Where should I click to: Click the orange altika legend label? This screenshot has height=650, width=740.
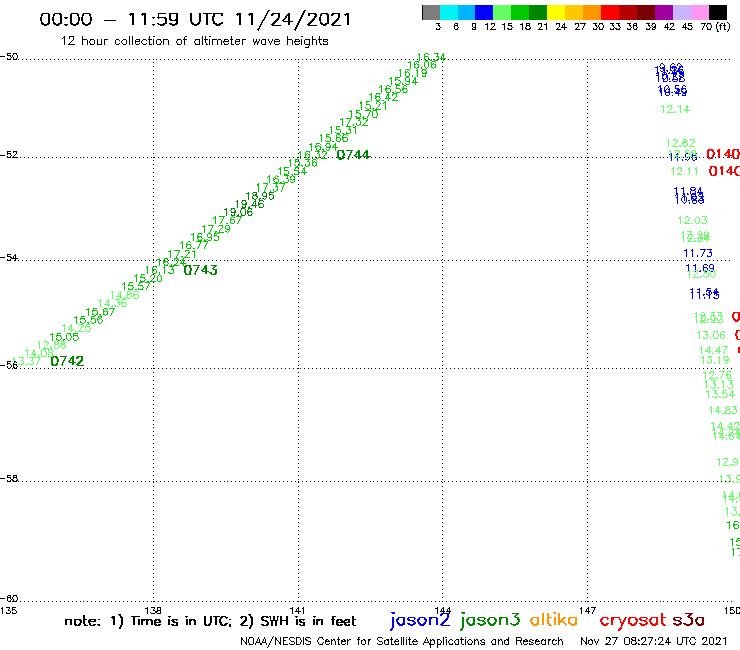[x=553, y=620]
